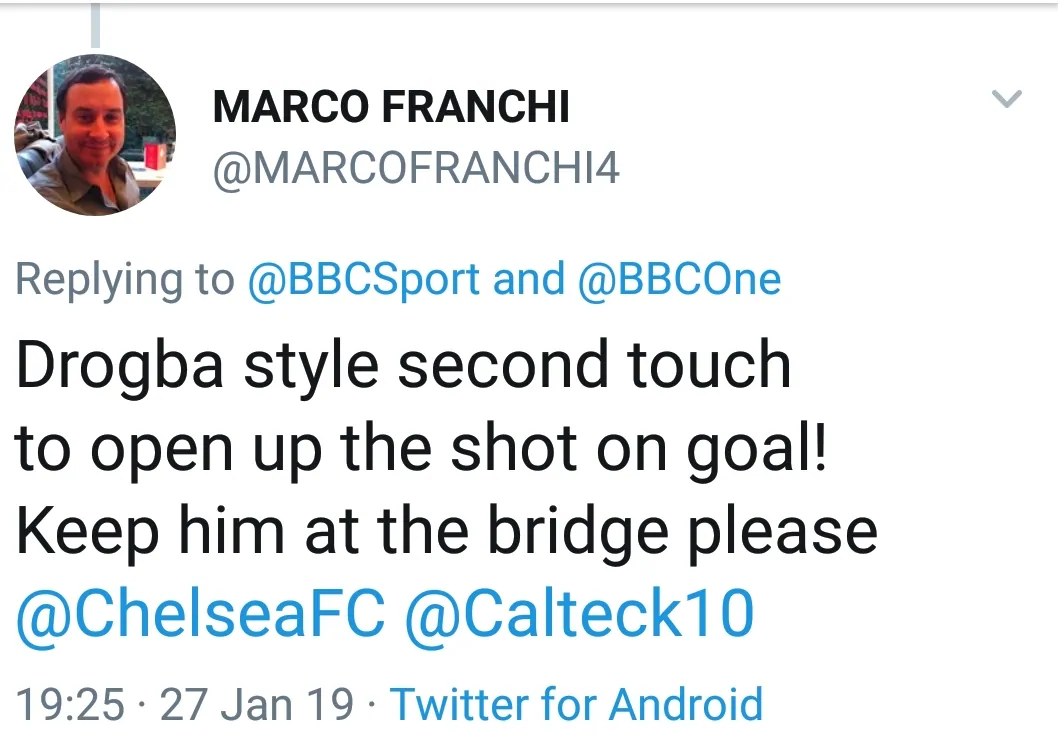Open the MARCO FRANCHI display name

click(x=391, y=108)
